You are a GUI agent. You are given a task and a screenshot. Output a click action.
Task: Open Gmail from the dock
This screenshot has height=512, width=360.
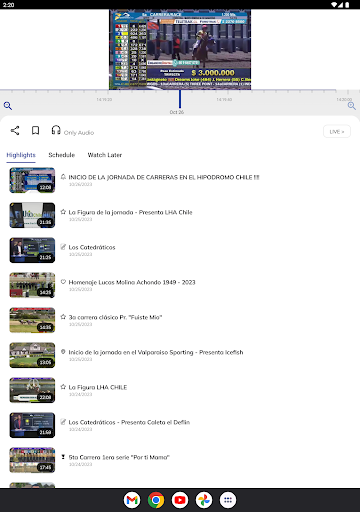click(x=132, y=500)
